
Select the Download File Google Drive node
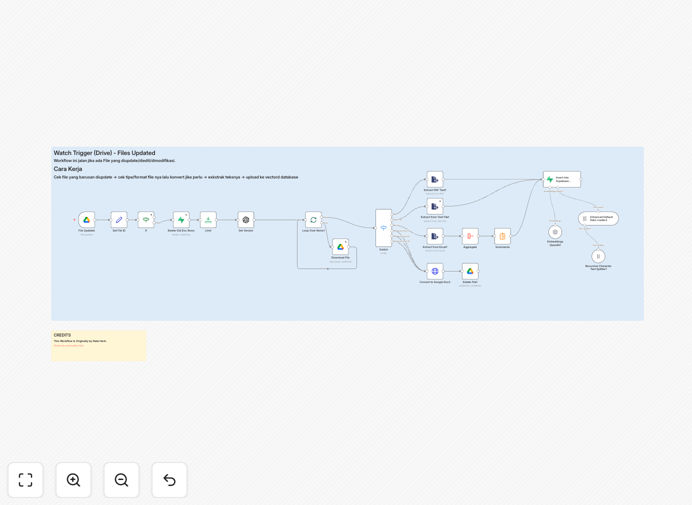pos(340,247)
